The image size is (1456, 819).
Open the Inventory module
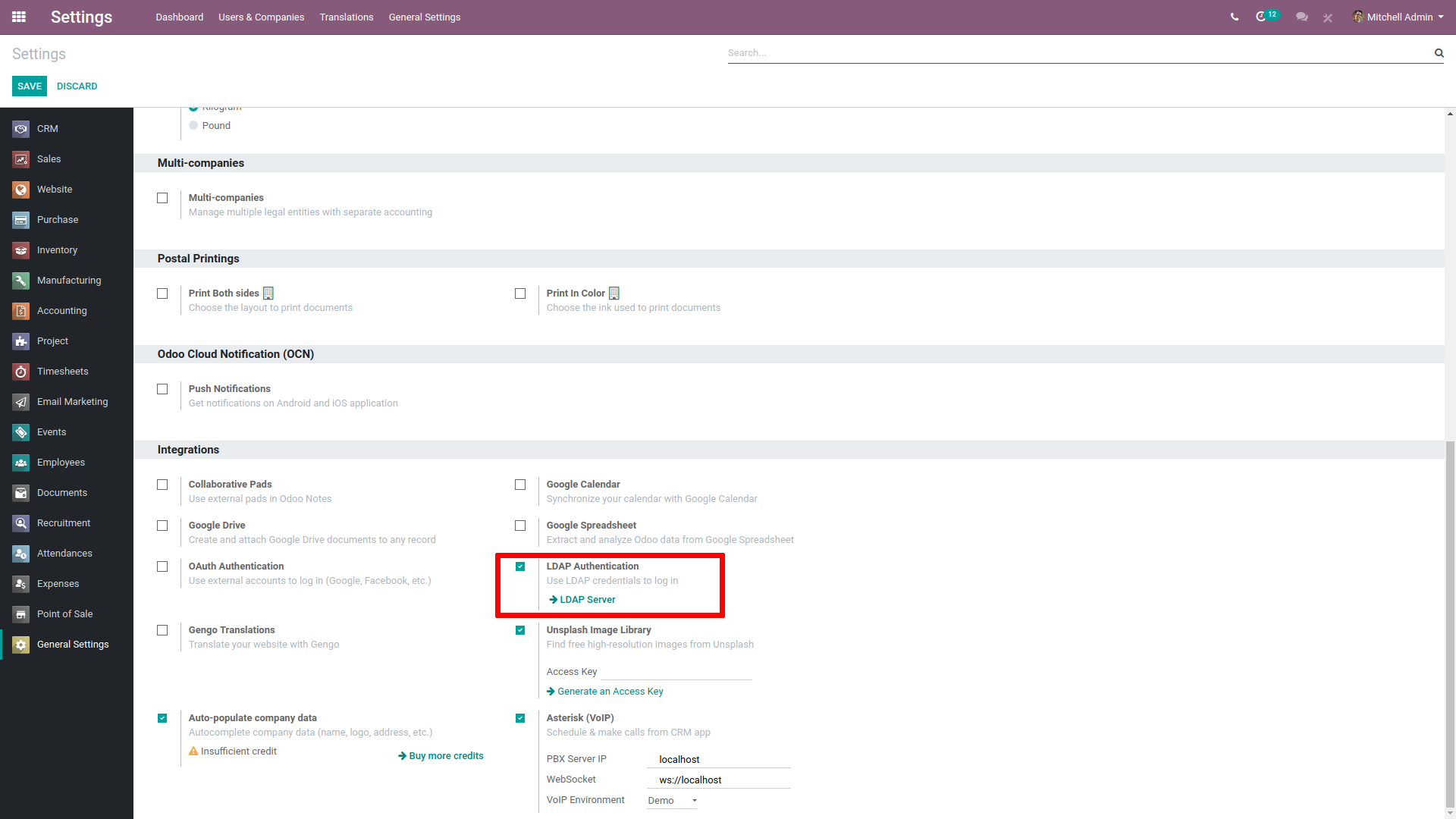56,249
